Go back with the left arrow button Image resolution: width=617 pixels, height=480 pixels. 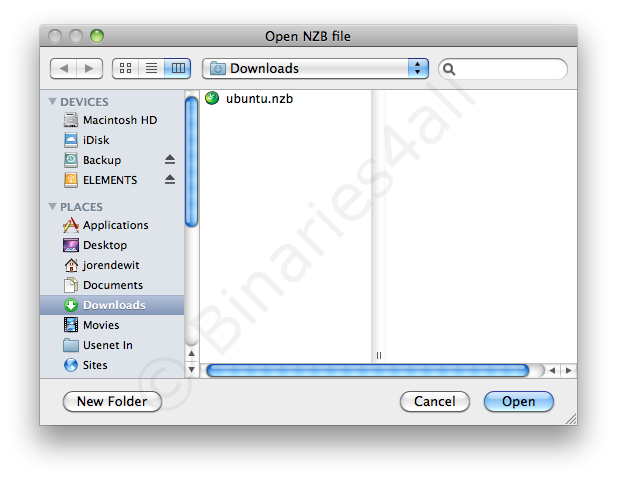tap(64, 68)
